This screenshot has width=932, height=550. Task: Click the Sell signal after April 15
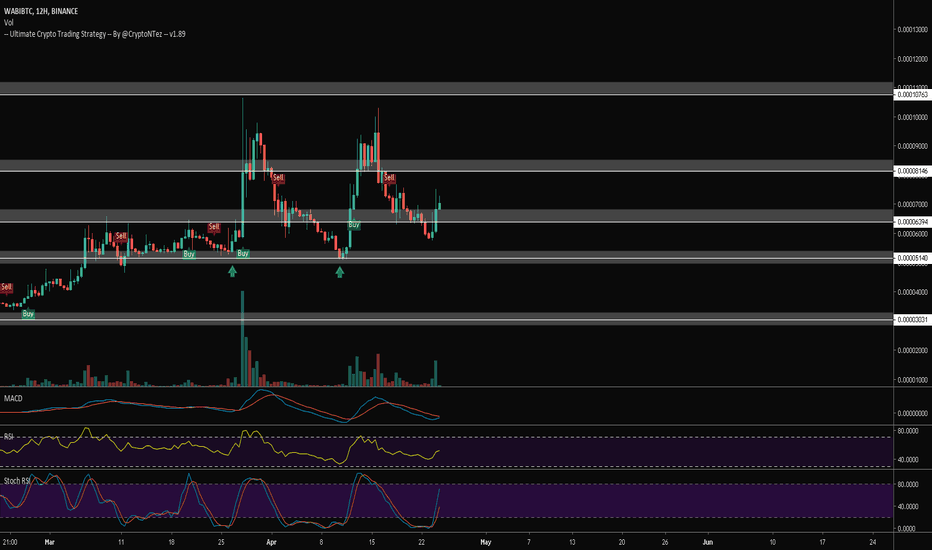coord(389,178)
